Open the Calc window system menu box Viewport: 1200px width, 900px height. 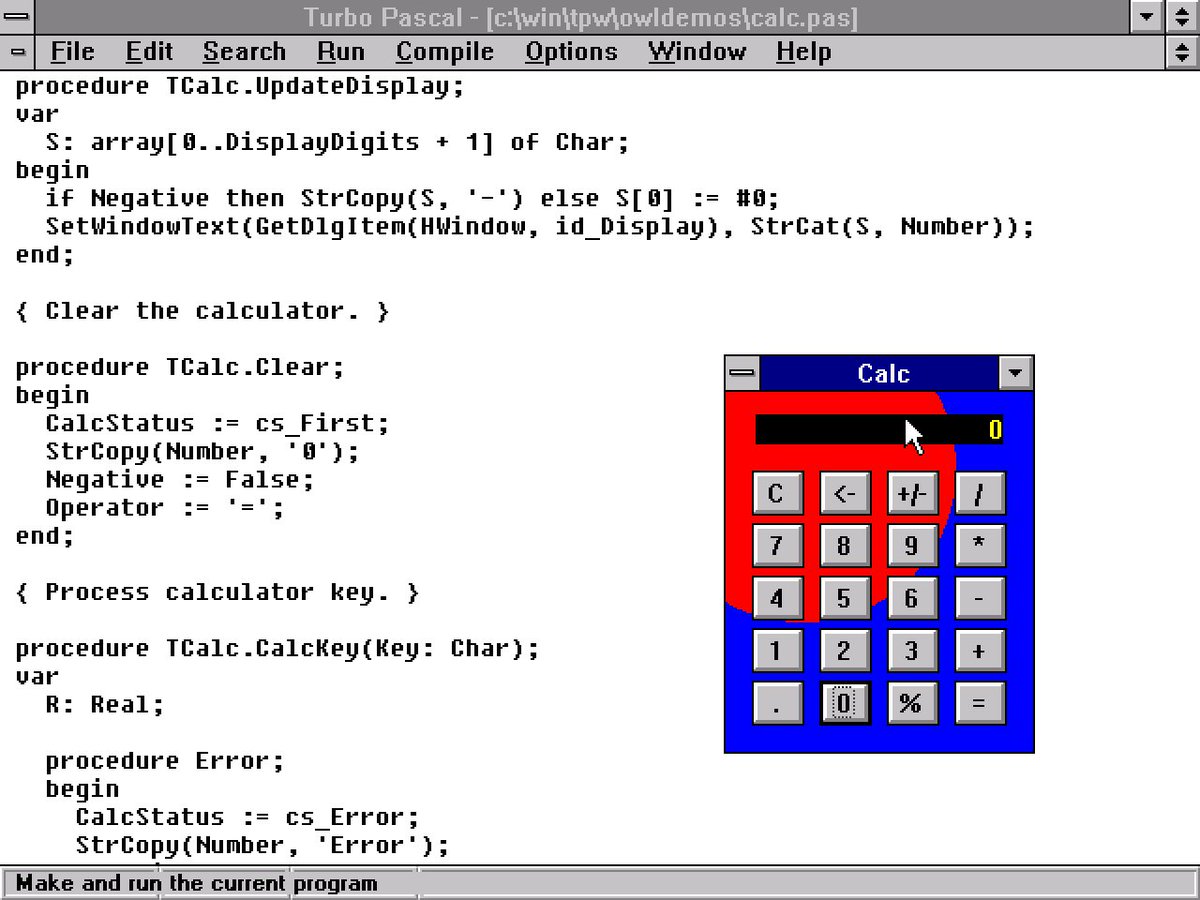(742, 374)
